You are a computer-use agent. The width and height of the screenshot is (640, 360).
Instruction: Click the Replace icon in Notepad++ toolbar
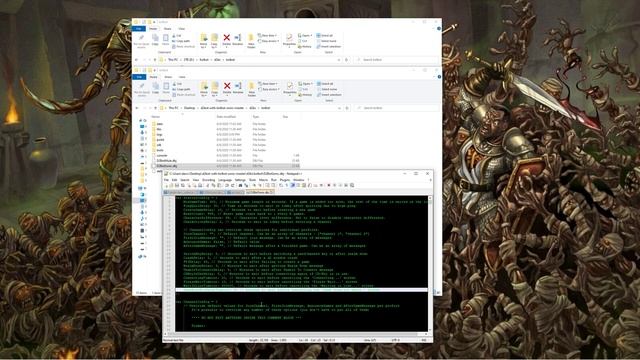[x=246, y=185]
